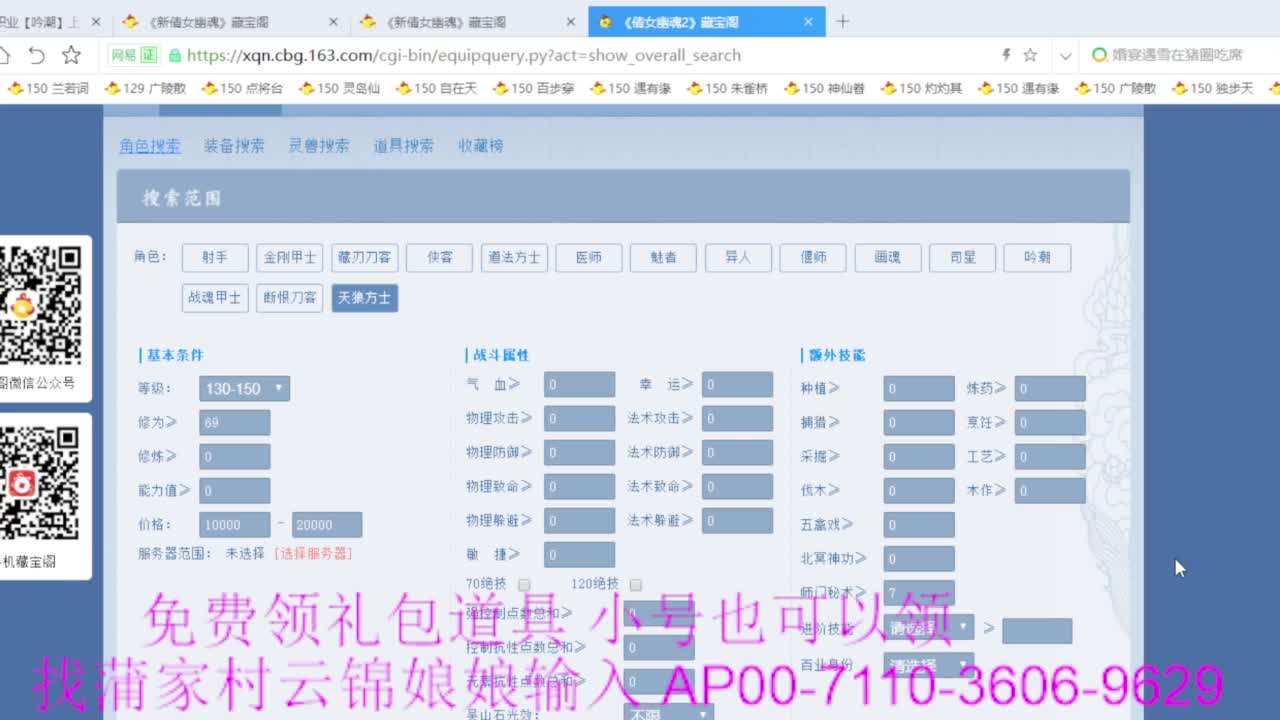The image size is (1280, 720).
Task: Open the 进阶技能 请选择 dropdown
Action: (x=928, y=629)
